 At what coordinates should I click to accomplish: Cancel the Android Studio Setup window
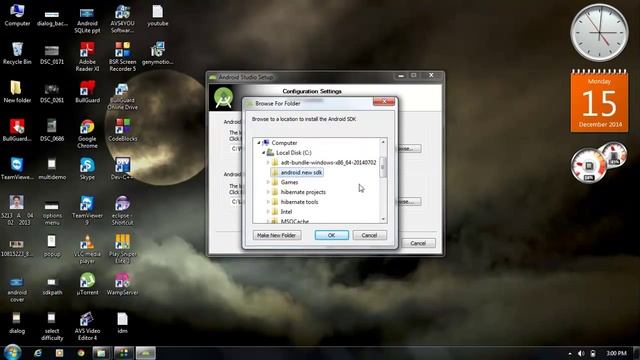[418, 243]
